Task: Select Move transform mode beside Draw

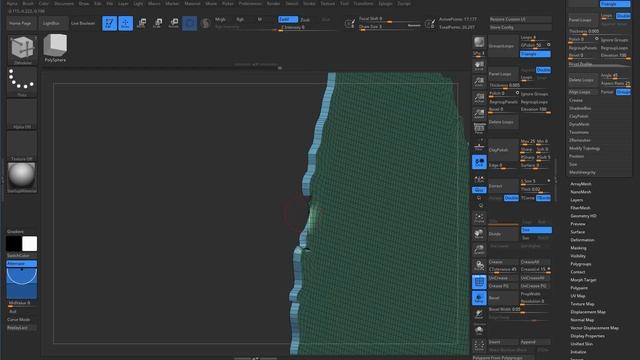Action: [x=142, y=23]
